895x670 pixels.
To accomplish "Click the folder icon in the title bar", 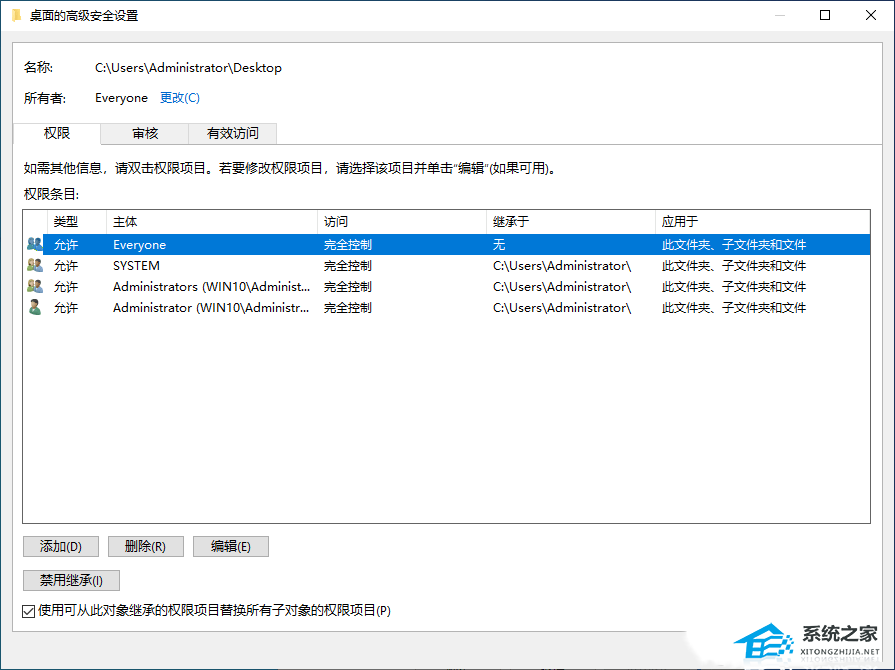I will (x=17, y=15).
